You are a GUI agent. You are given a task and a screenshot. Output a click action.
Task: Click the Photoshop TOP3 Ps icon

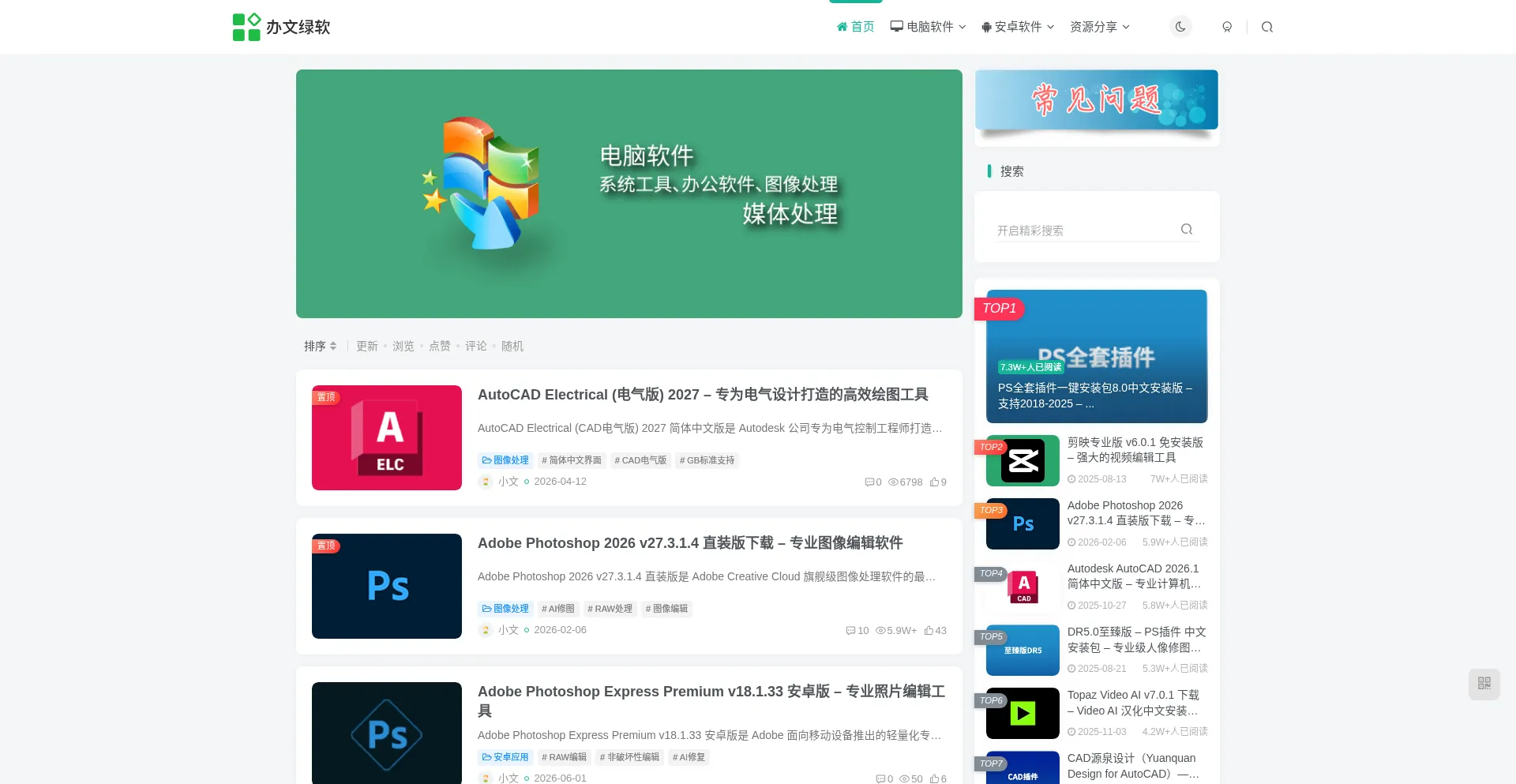(x=1023, y=523)
